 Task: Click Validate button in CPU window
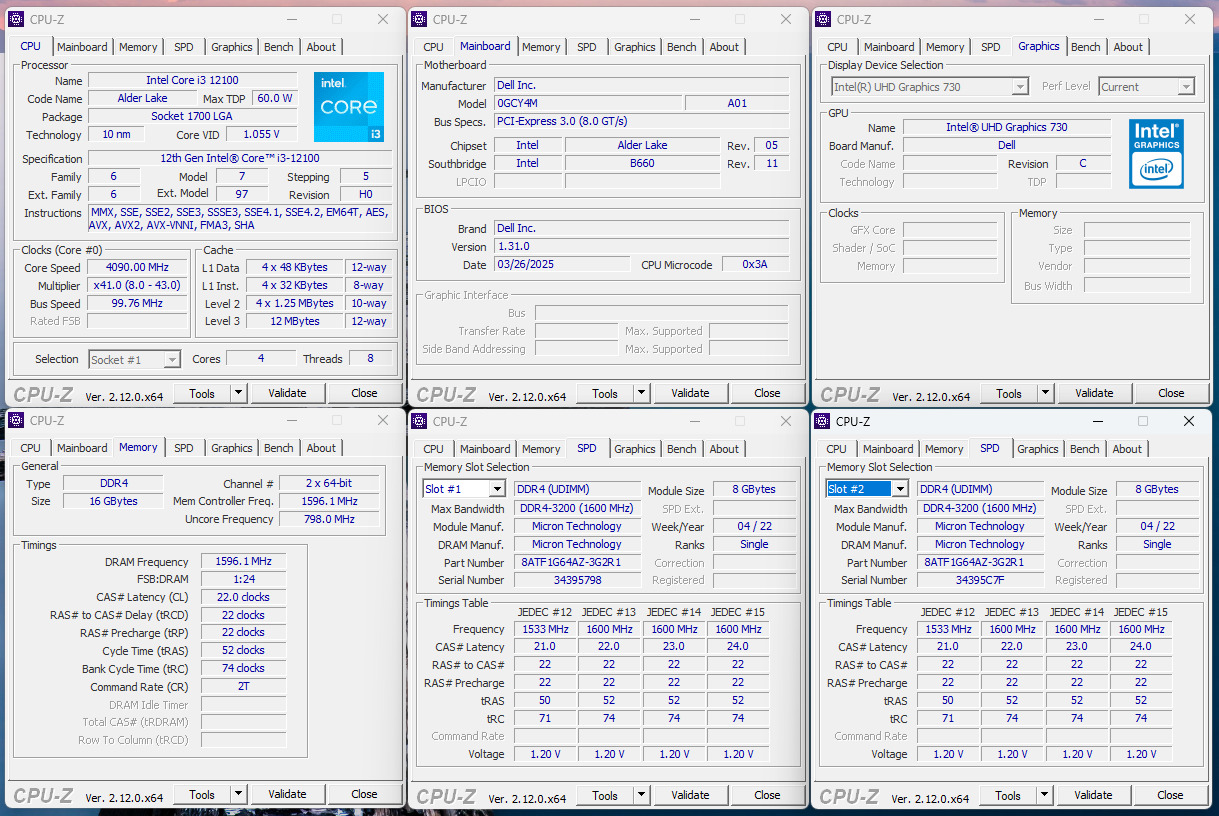coord(287,393)
